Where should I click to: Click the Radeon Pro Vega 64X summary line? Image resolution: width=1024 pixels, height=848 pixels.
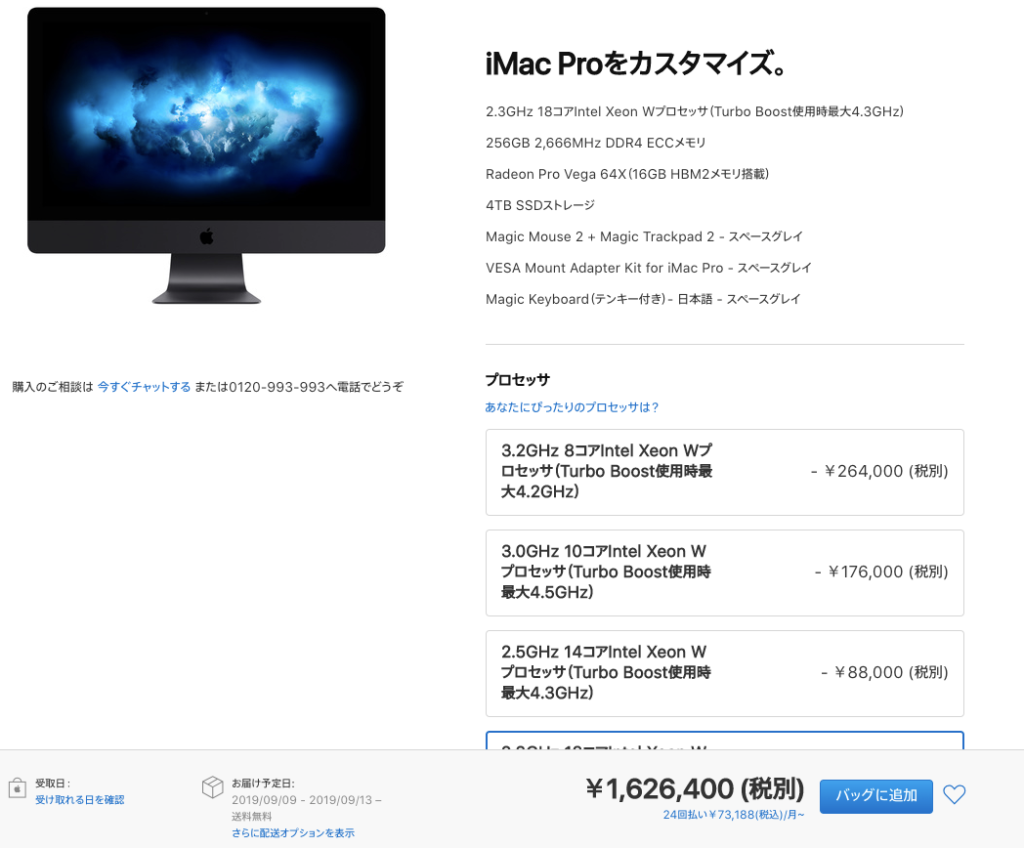point(627,174)
